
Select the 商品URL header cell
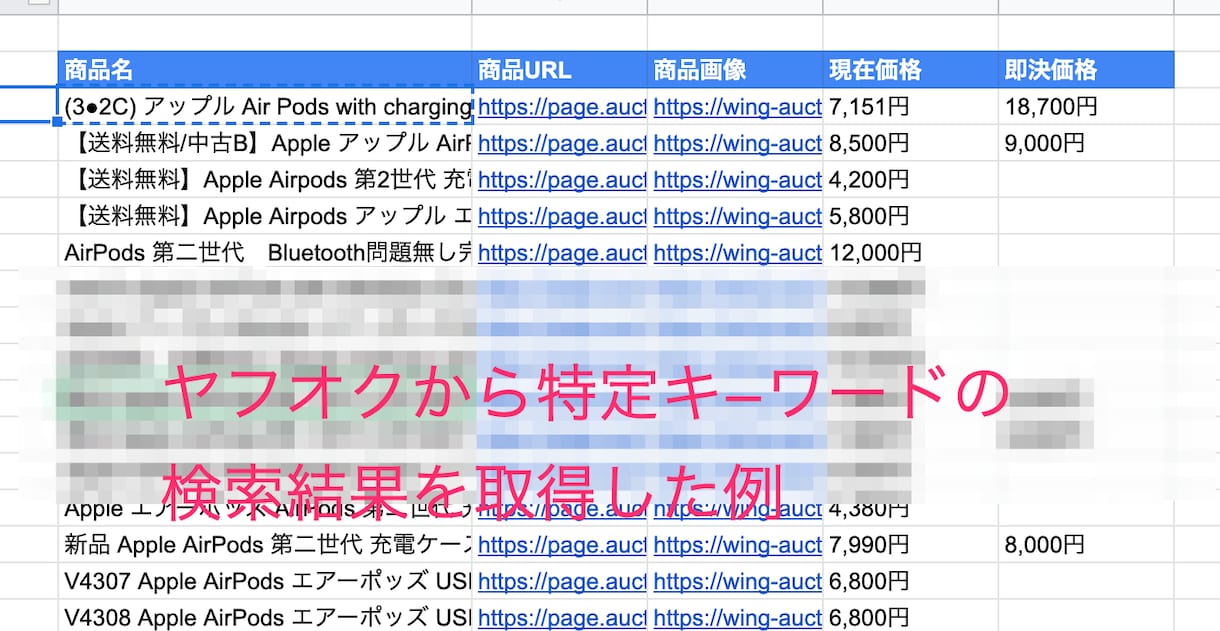tap(560, 70)
